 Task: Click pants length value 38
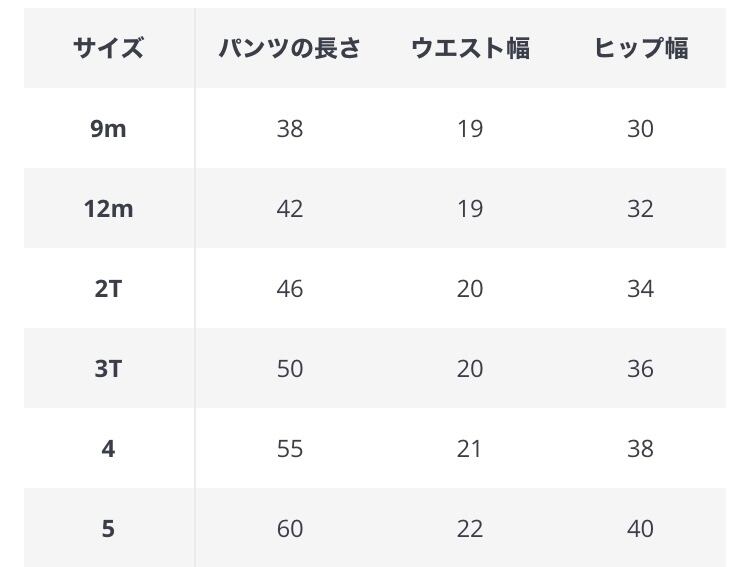tap(290, 129)
